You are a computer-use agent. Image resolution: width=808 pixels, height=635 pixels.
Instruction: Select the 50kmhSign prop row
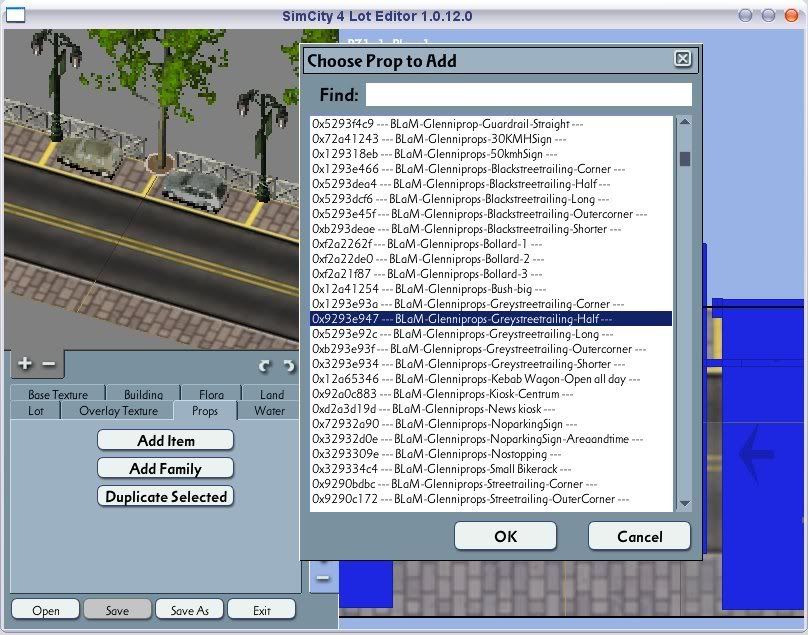[x=492, y=154]
